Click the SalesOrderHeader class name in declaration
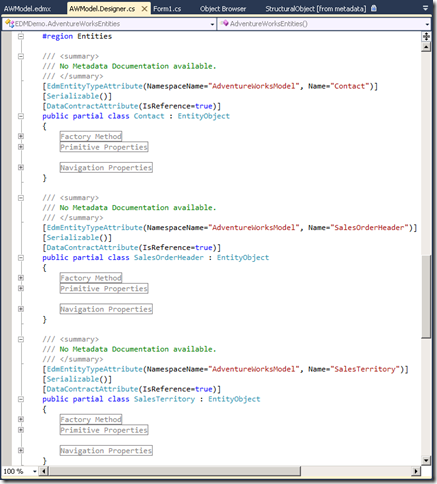 coord(169,258)
